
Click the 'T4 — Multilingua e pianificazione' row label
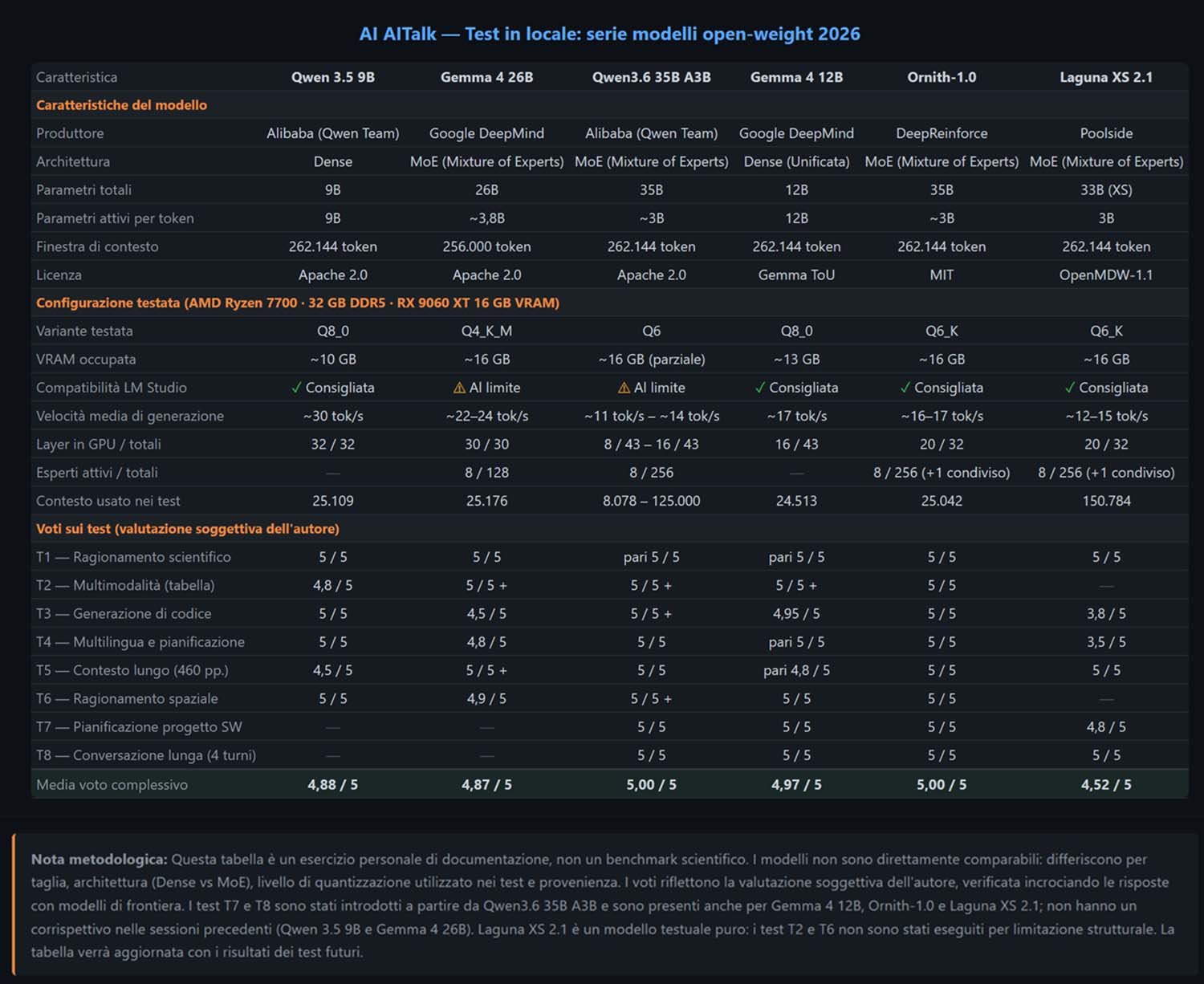[x=140, y=642]
